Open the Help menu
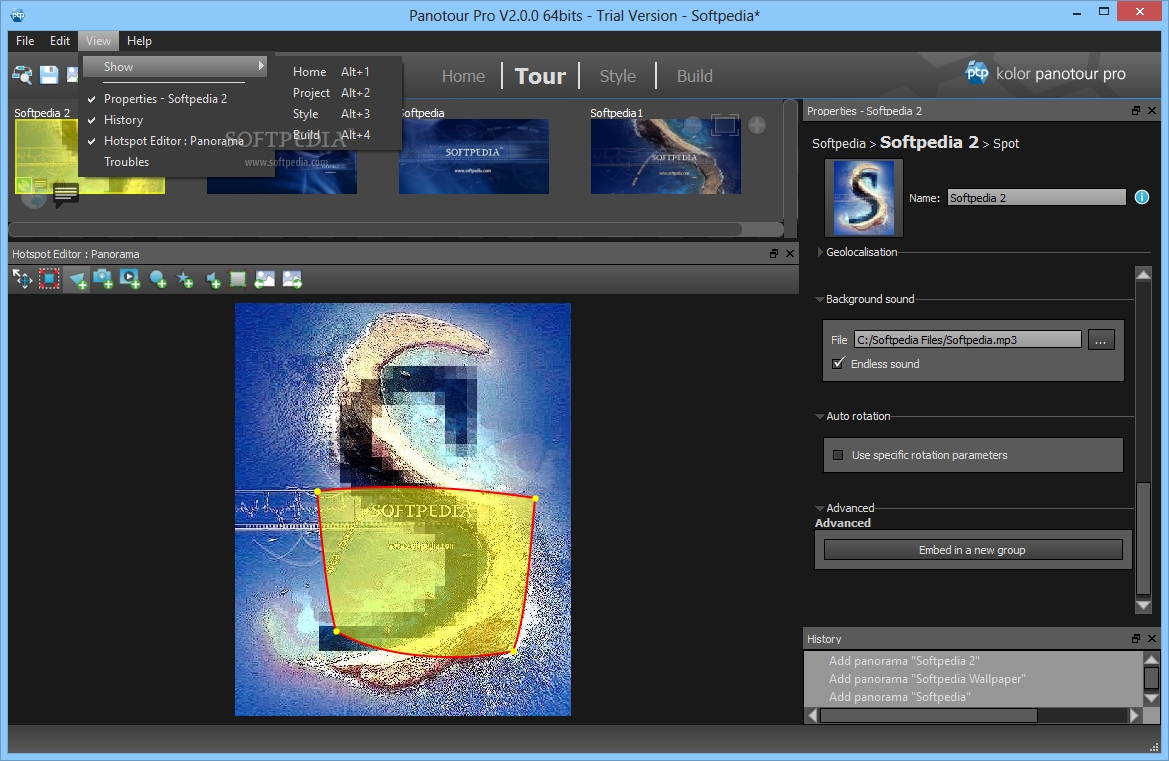Screen dimensions: 1169x761 click(139, 40)
